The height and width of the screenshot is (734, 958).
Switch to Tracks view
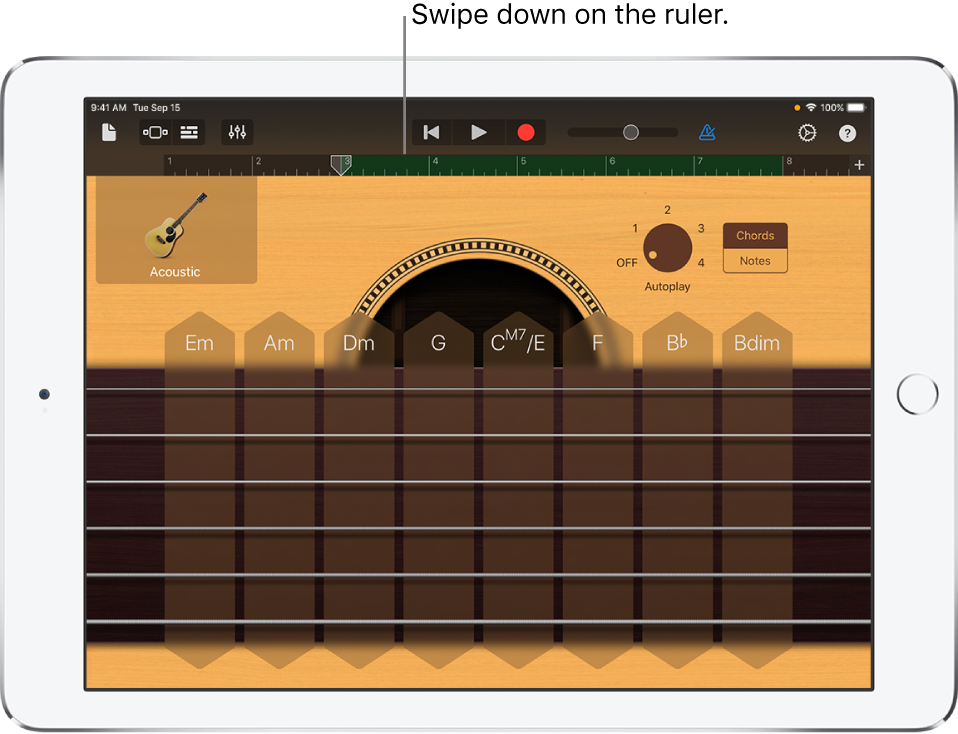[x=188, y=132]
